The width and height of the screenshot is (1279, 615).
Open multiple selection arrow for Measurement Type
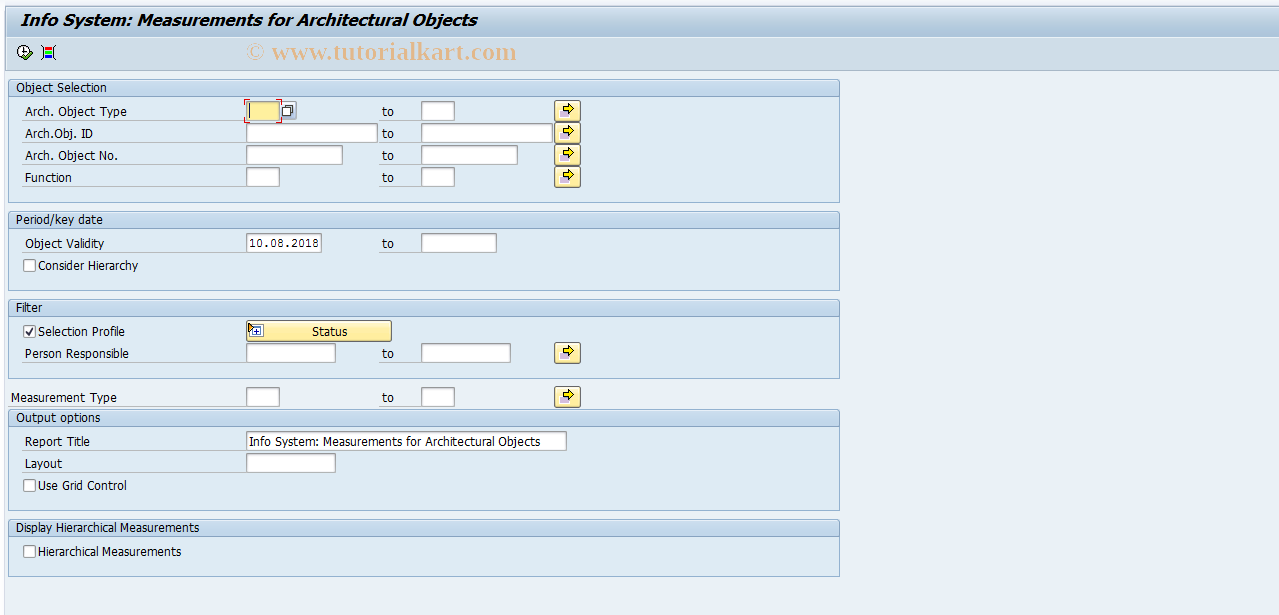click(568, 397)
